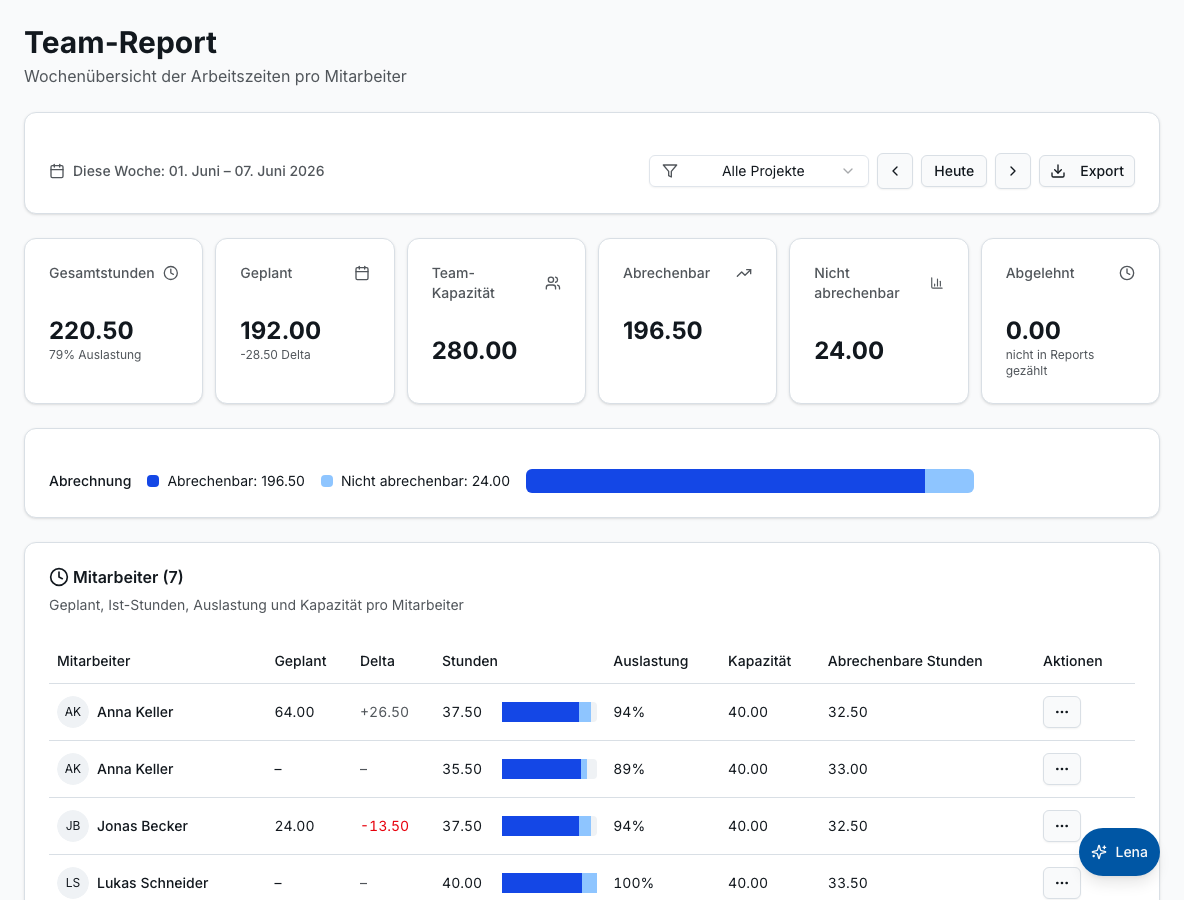
Task: Go to the next week with the right chevron
Action: click(x=1013, y=171)
